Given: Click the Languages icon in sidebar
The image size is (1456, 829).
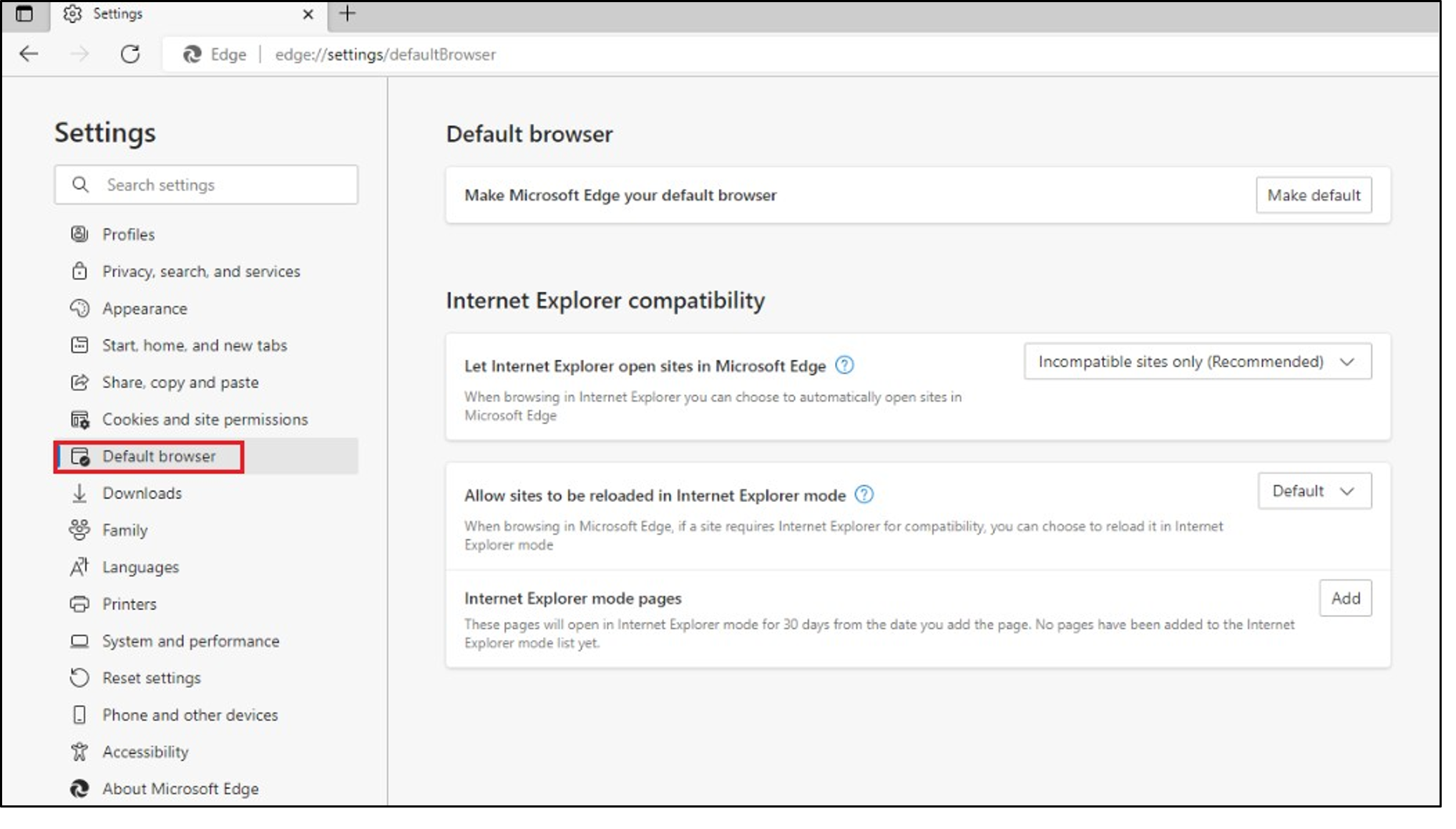Looking at the screenshot, I should tap(79, 567).
